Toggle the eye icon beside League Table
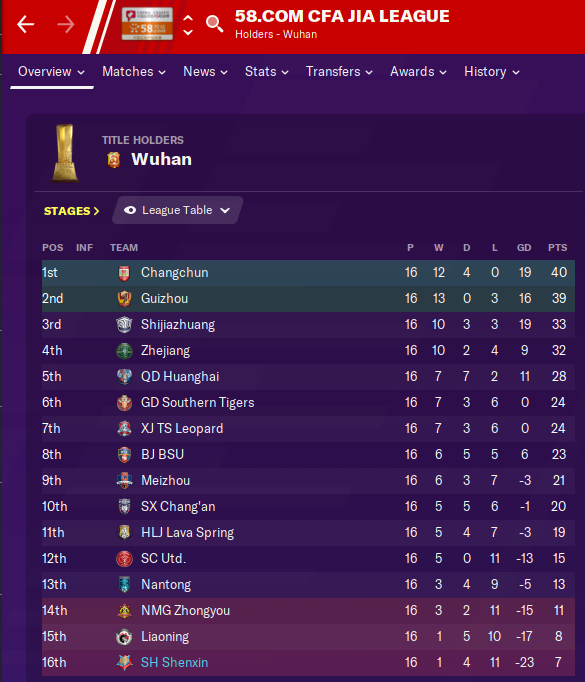585x682 pixels. point(130,211)
